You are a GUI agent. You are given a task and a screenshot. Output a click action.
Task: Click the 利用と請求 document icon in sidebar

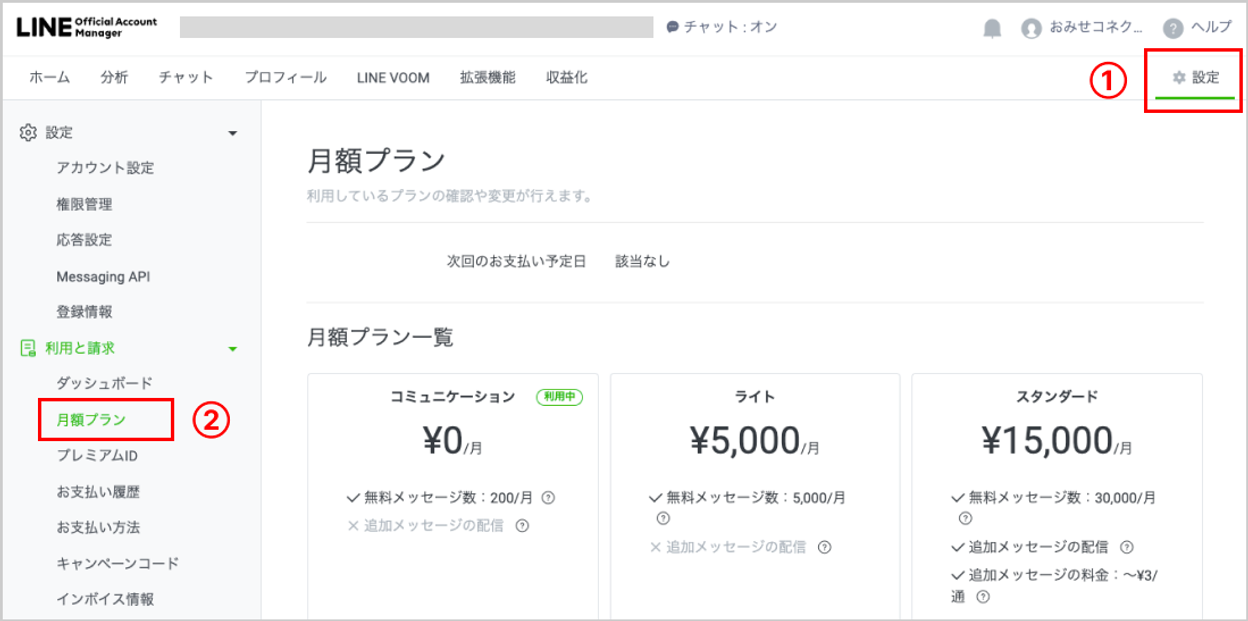pyautogui.click(x=28, y=348)
